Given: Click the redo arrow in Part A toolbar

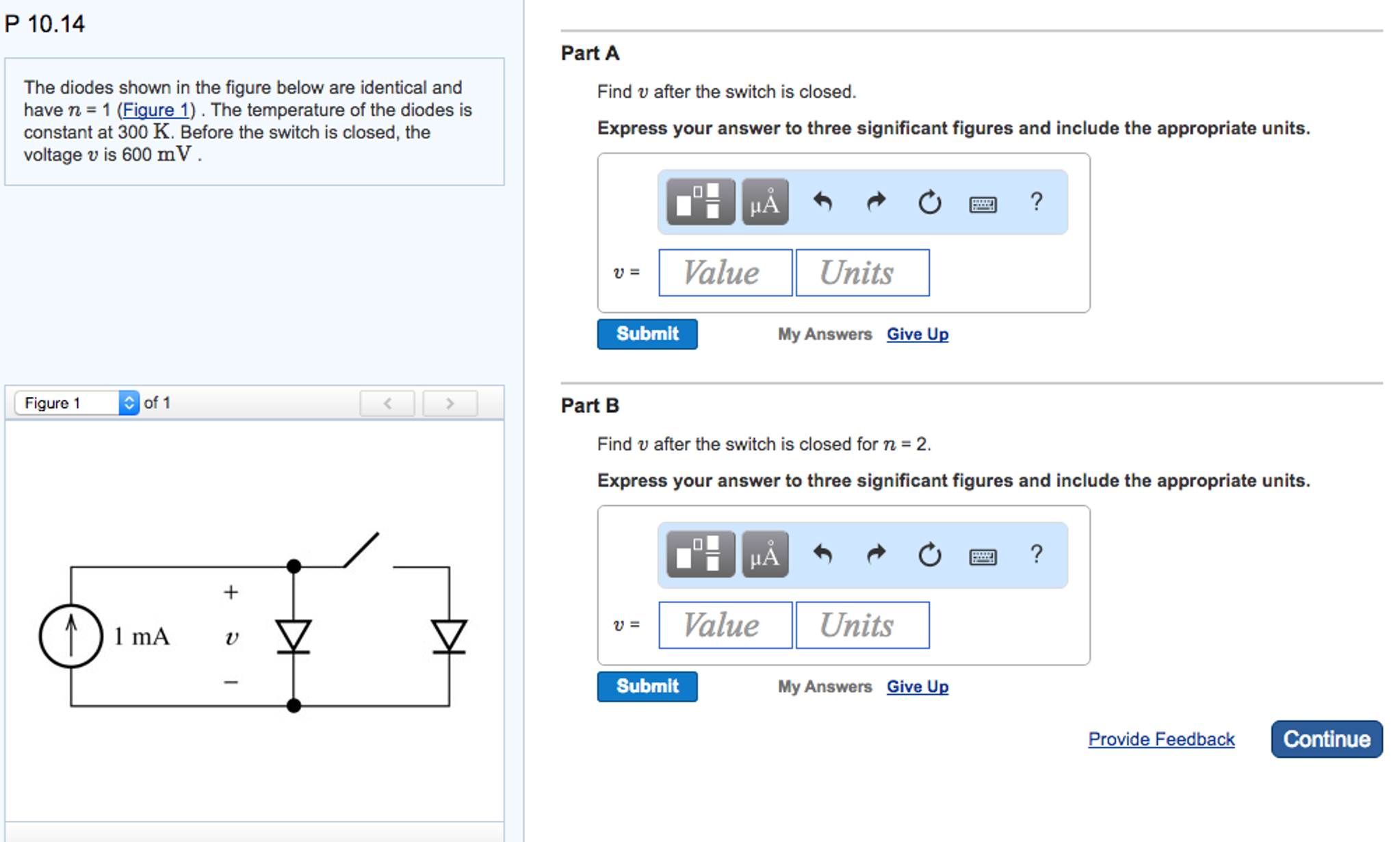Looking at the screenshot, I should point(876,202).
